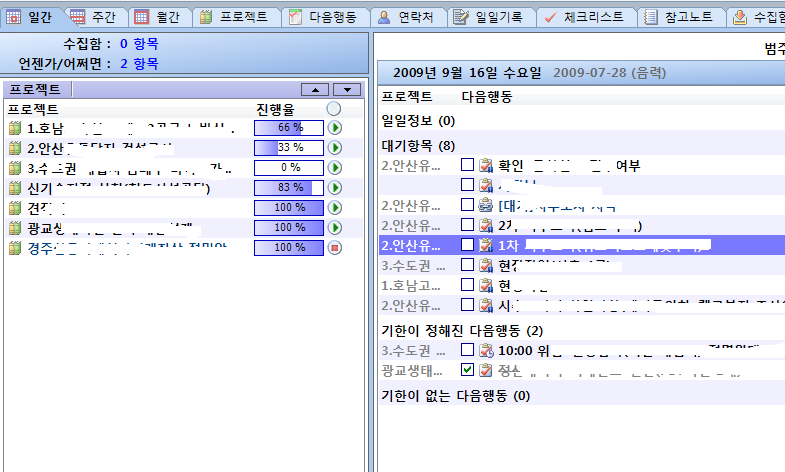Click the 일일정보 (0) section header

(418, 121)
